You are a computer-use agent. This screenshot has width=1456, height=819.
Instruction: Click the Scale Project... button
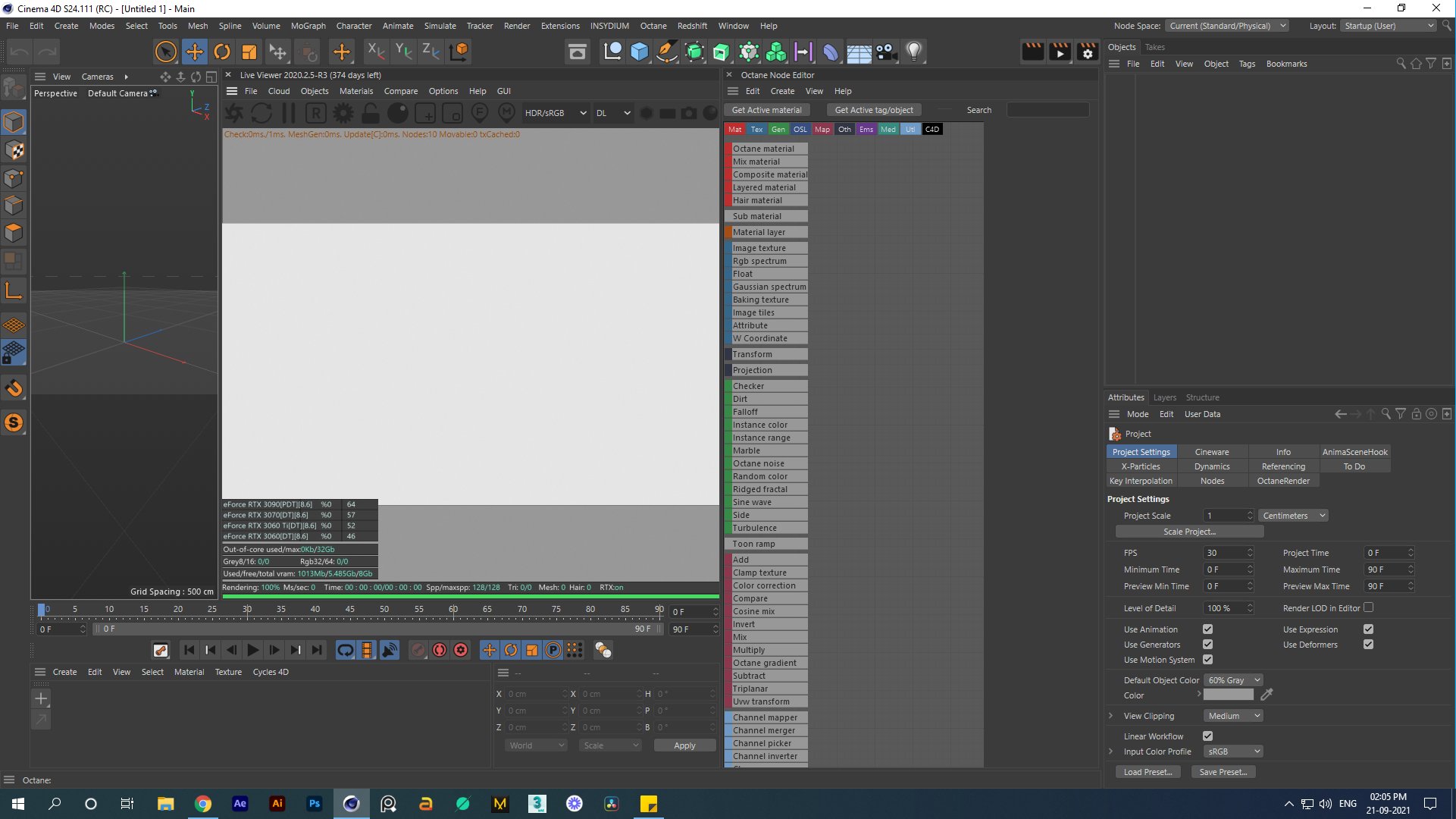1188,532
